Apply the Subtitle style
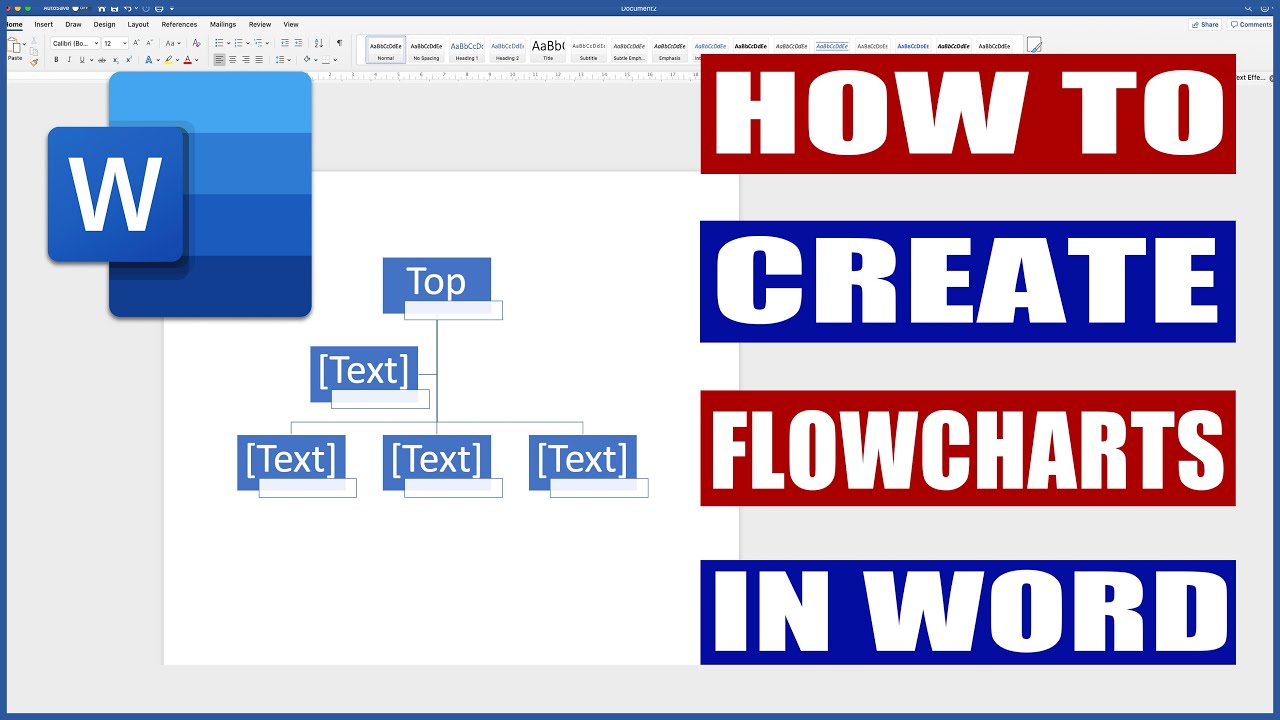The width and height of the screenshot is (1280, 720). point(589,50)
